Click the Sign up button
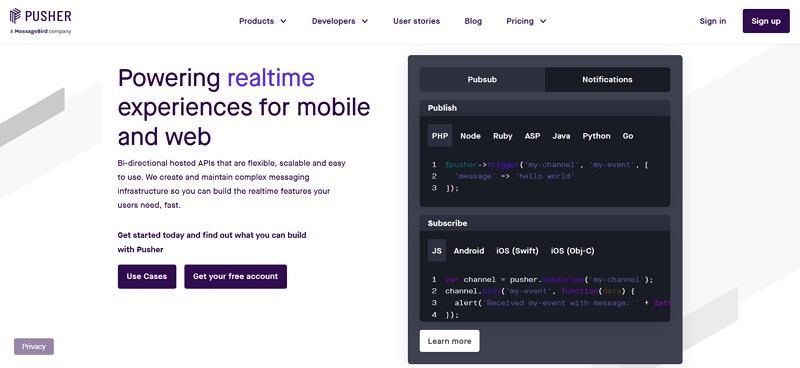Screen dimensions: 800x368 point(766,21)
